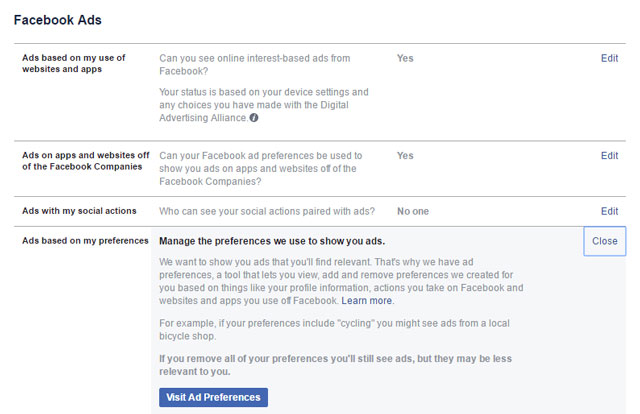Viewport: 640px width, 414px height.
Task: Click the 'Who can see your social actions paired with ads?' text
Action: click(267, 211)
